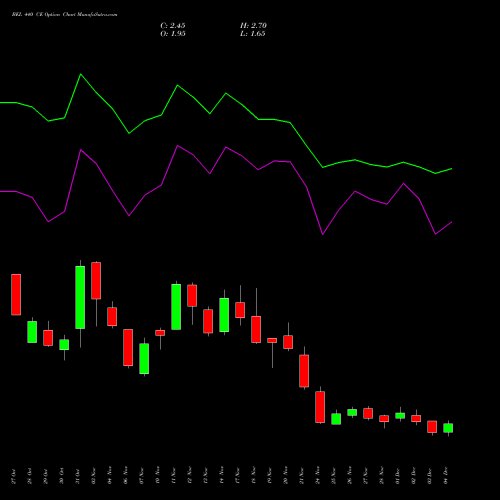Click the '20 Nov' date label

pyautogui.click(x=286, y=475)
